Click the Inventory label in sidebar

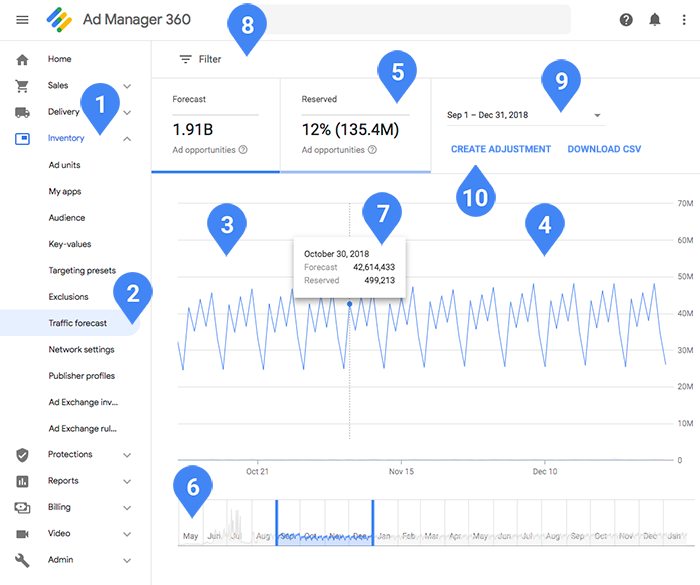[66, 138]
